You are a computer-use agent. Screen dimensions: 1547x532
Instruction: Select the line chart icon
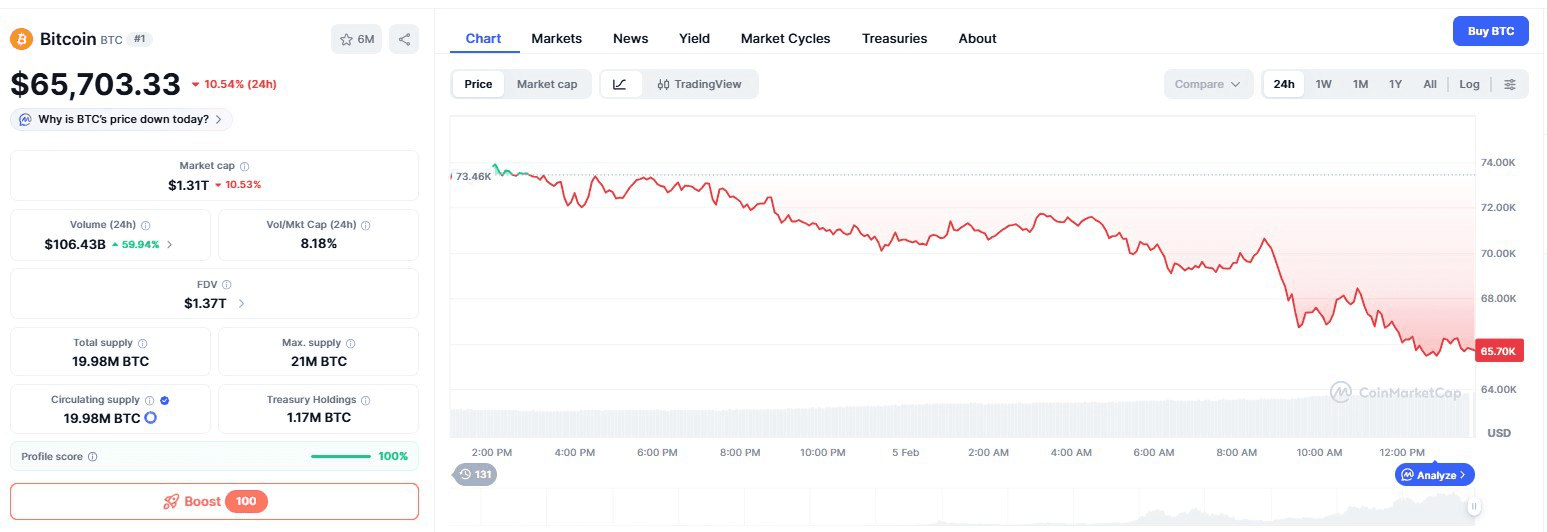pos(620,84)
